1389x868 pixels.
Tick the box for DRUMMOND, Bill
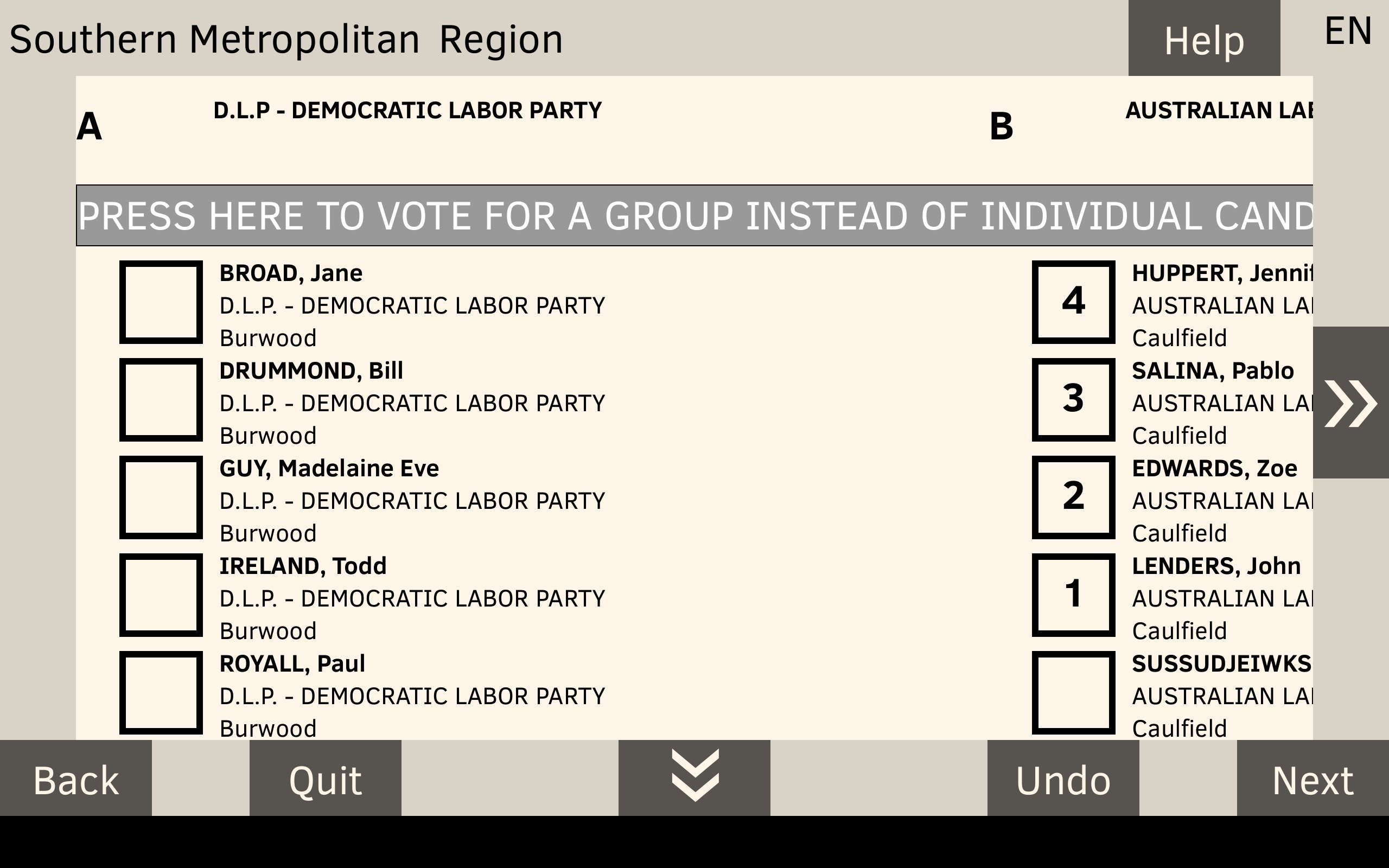tap(161, 400)
